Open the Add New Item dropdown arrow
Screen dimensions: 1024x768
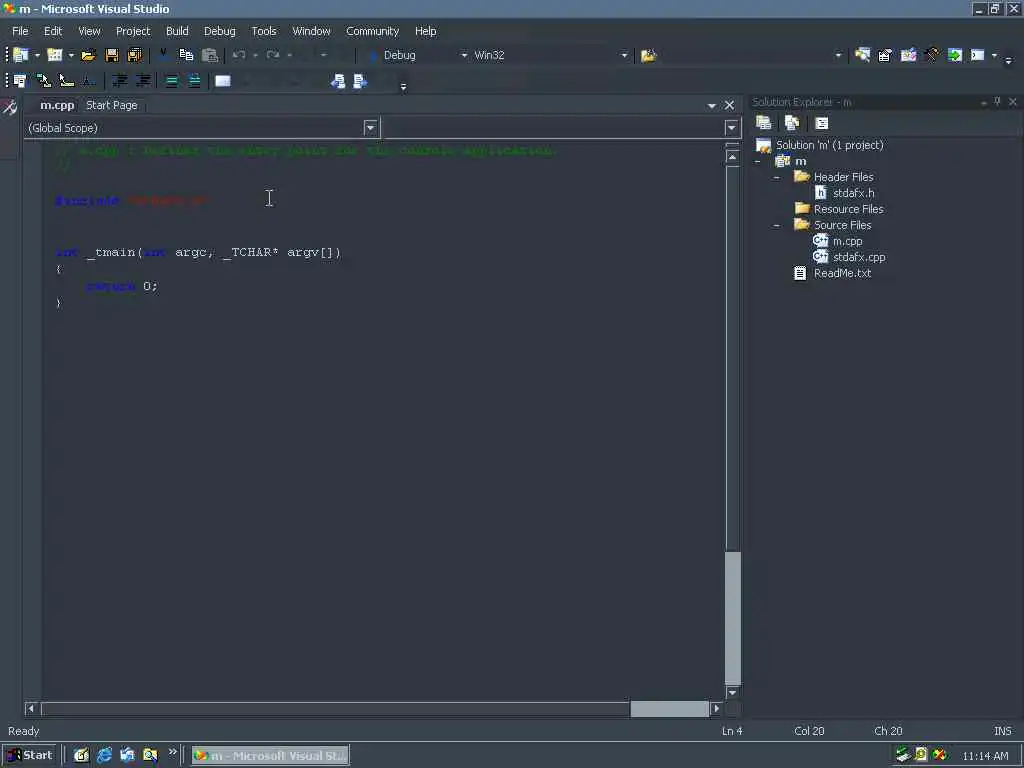click(x=71, y=56)
